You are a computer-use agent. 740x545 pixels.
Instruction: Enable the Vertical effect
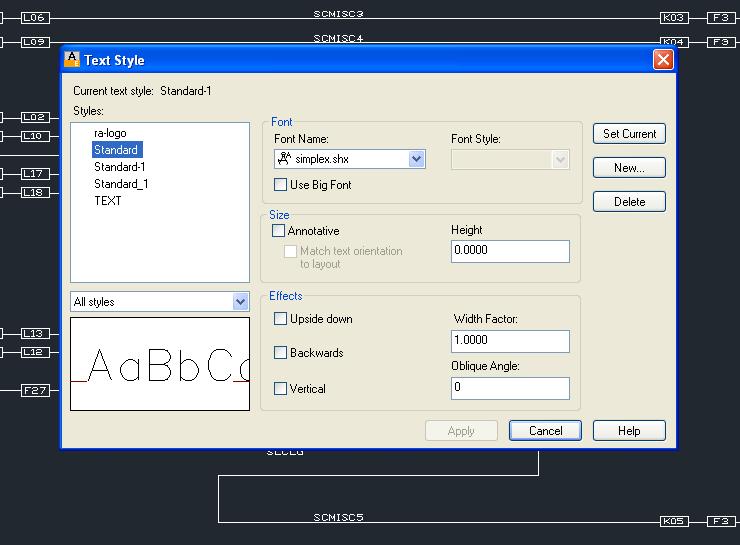280,388
